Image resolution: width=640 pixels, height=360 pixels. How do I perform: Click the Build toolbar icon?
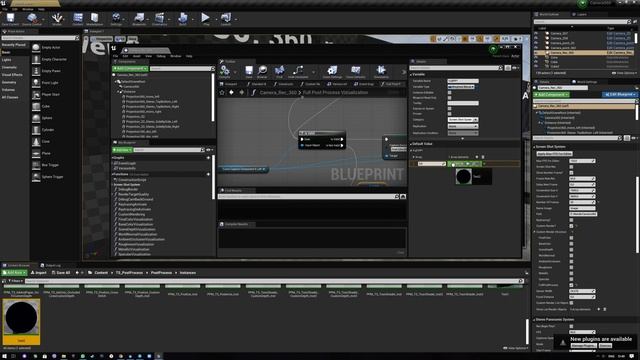(x=182, y=18)
